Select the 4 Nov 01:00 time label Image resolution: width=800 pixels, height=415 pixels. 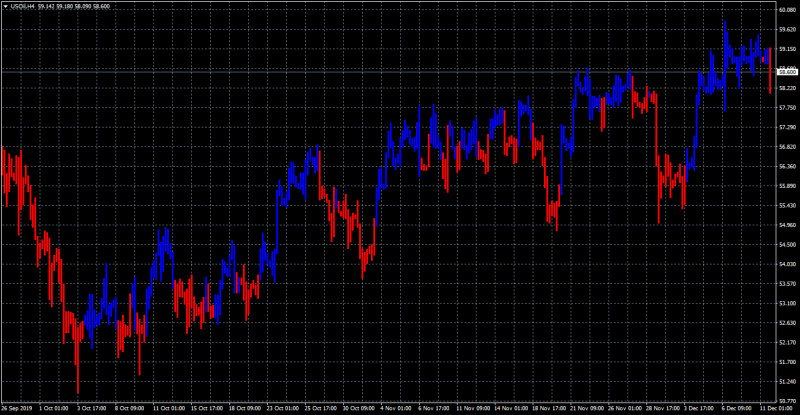coord(396,408)
